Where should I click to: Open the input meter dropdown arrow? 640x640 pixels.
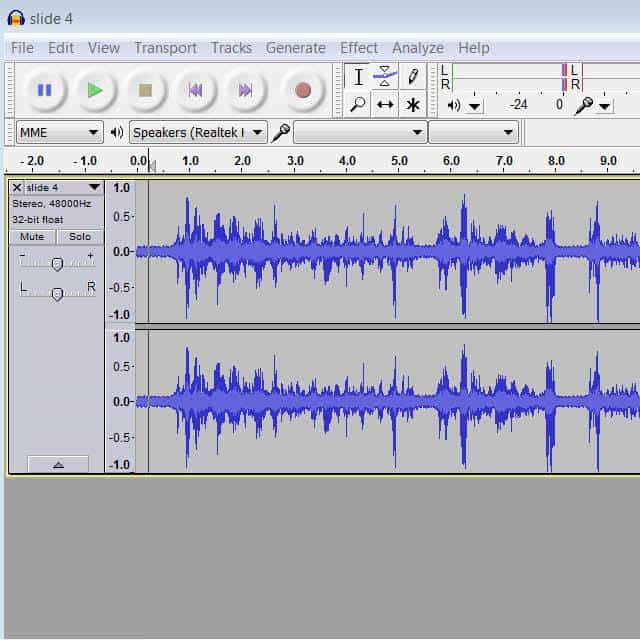tap(604, 107)
